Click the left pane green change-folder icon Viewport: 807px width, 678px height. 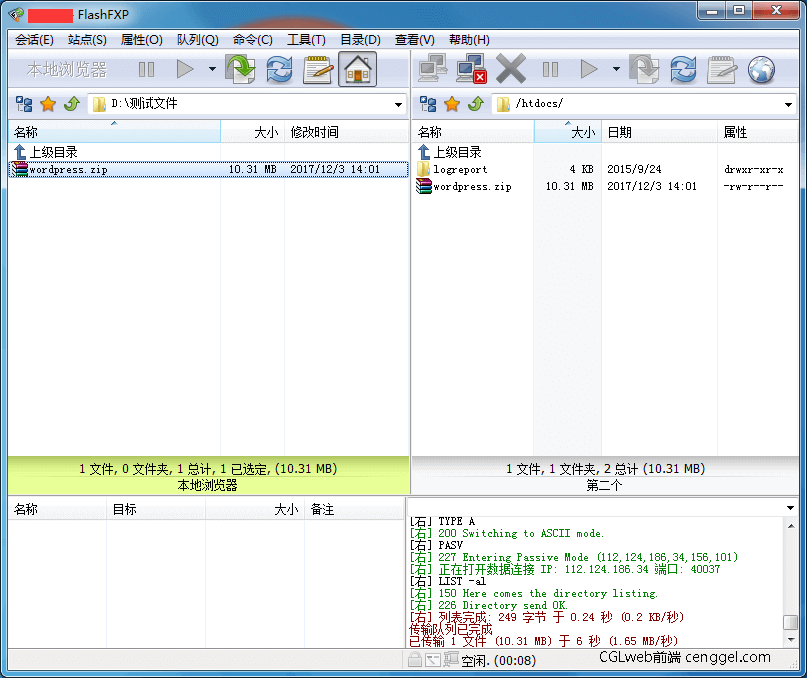coord(240,69)
